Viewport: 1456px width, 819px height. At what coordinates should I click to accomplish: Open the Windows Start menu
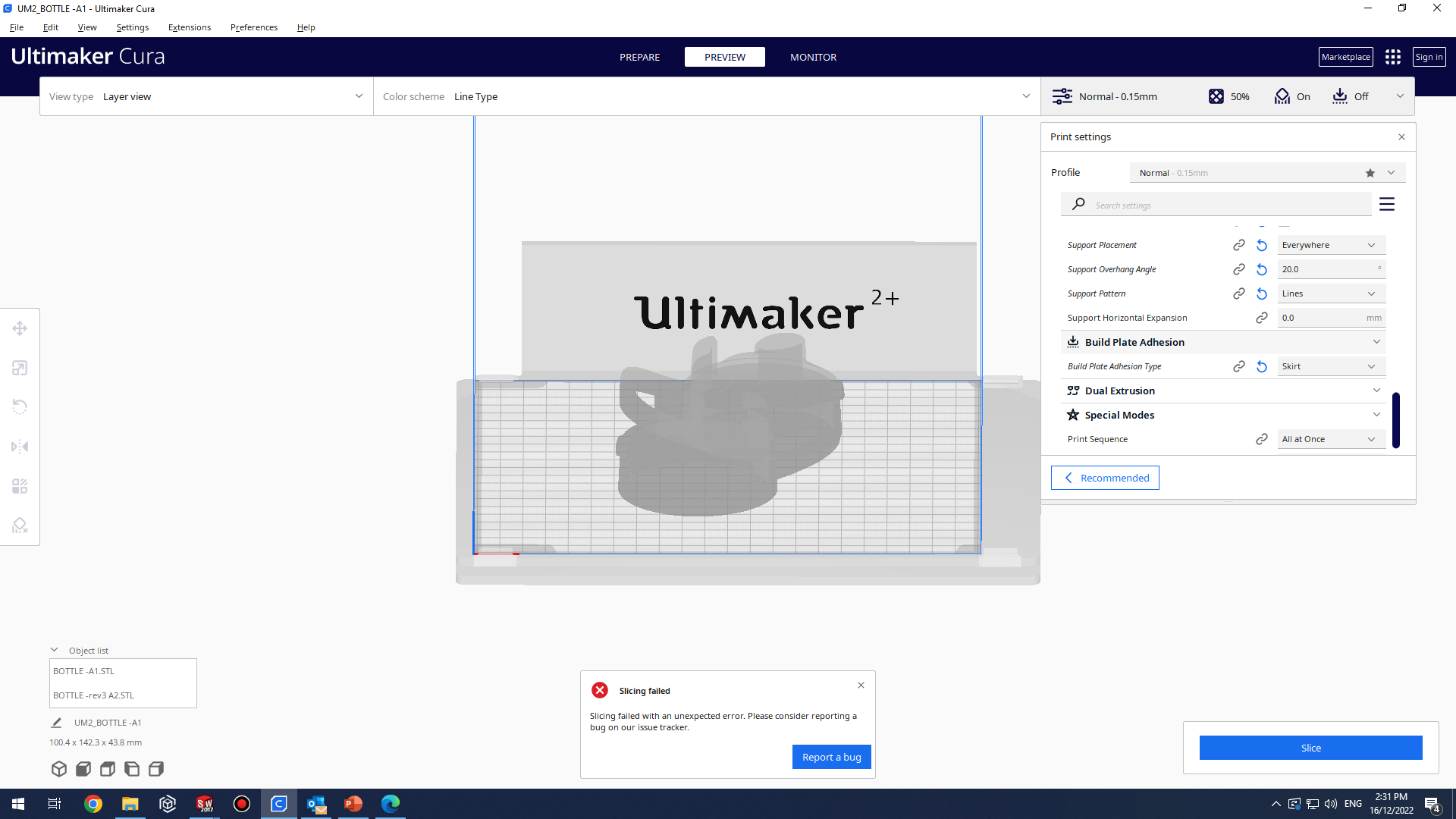(x=18, y=804)
